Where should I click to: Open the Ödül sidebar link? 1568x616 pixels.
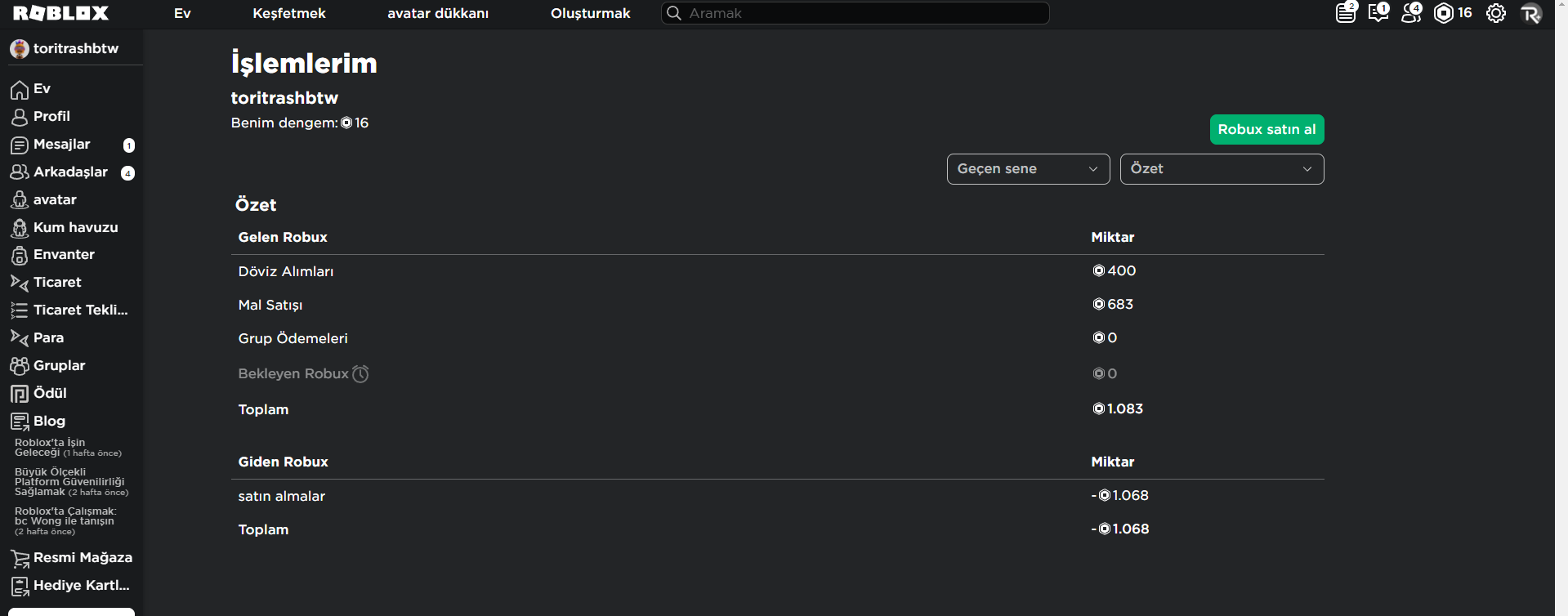pyautogui.click(x=50, y=393)
